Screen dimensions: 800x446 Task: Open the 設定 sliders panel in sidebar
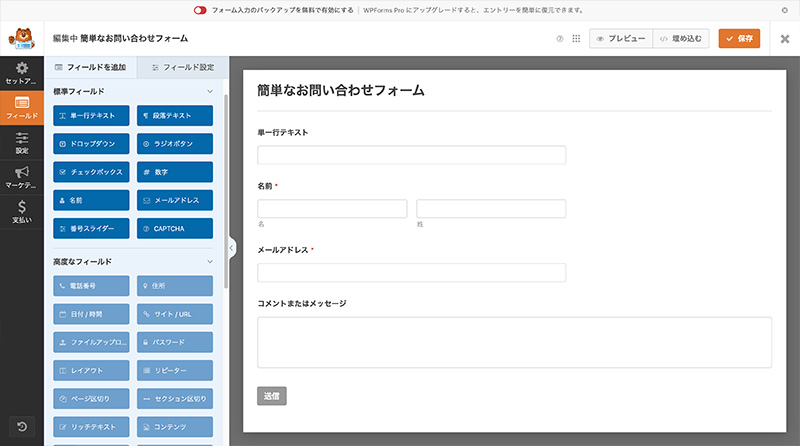click(x=21, y=143)
